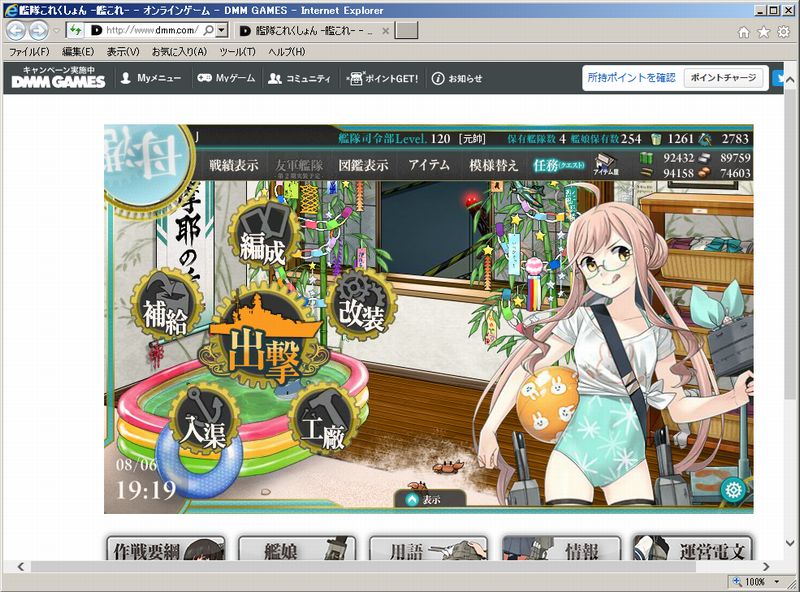The image size is (800, 592).
Task: Click the browser Forward arrow button
Action: point(38,31)
